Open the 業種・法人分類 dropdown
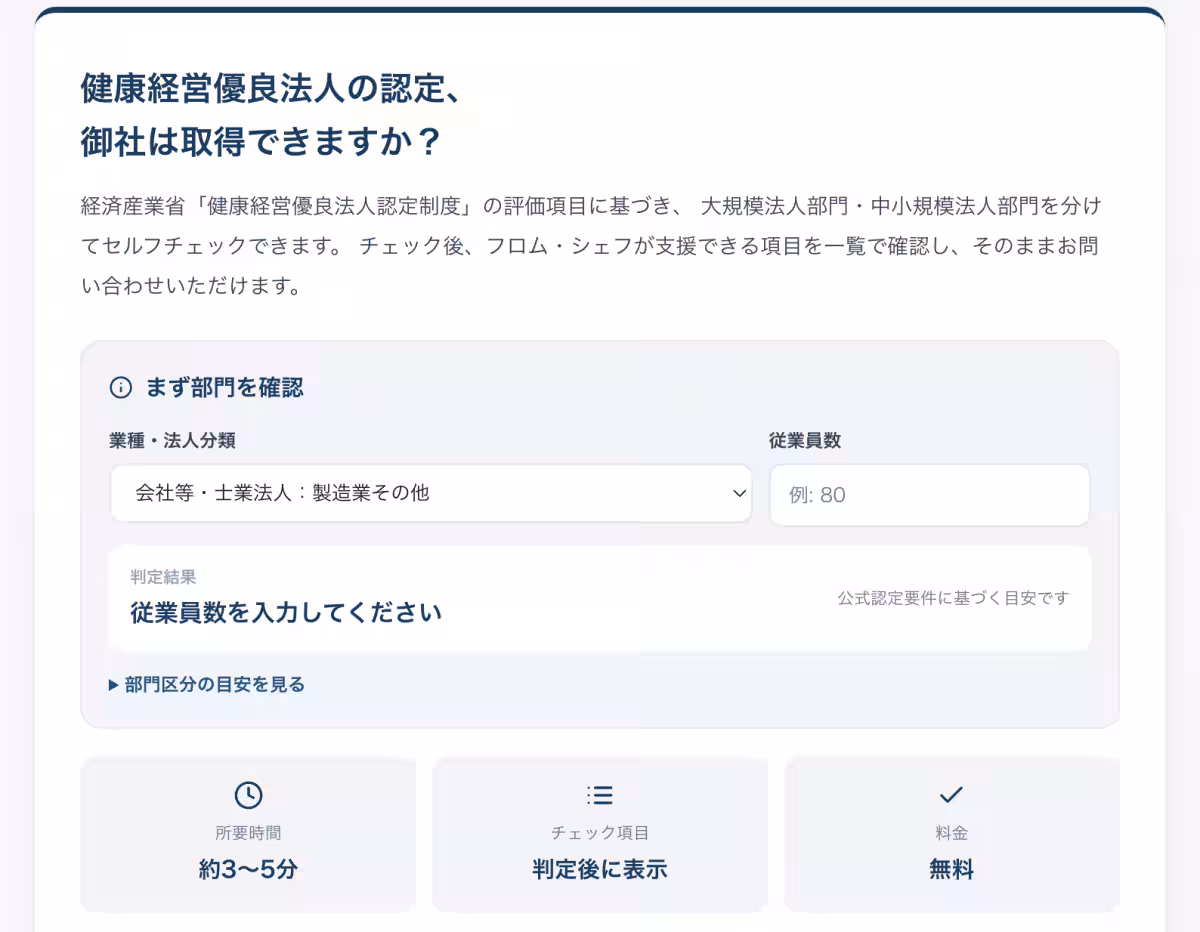This screenshot has height=932, width=1200. [431, 493]
